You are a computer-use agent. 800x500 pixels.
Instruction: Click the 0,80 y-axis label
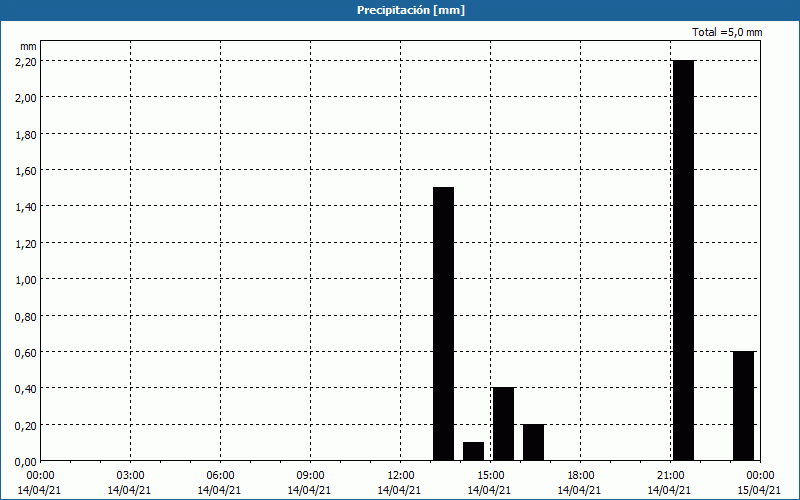coord(26,316)
